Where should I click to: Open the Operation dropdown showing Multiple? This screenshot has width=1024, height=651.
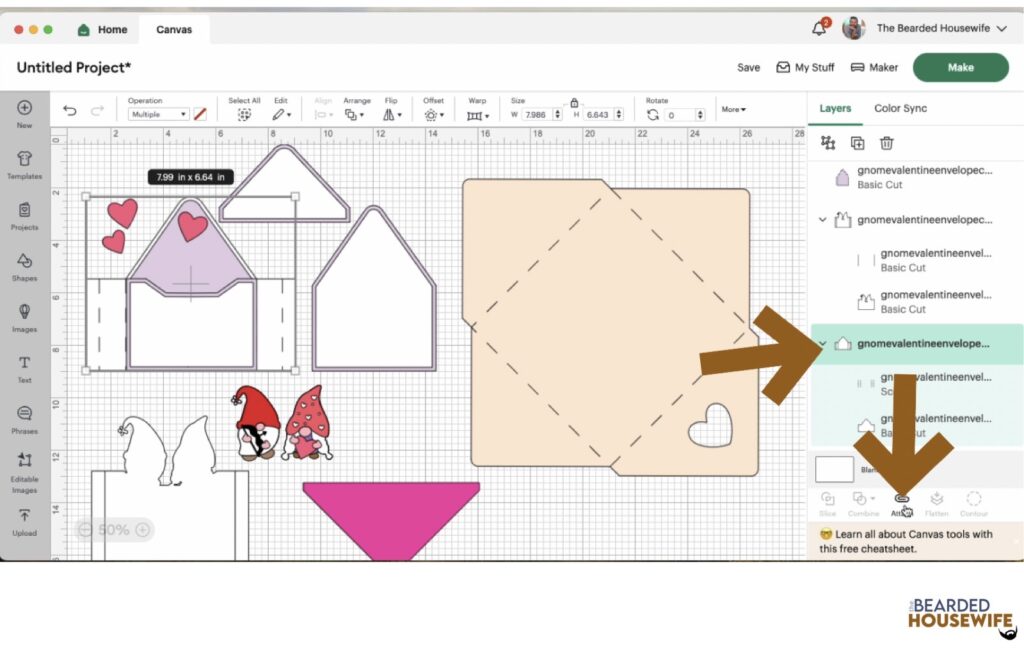[x=158, y=114]
